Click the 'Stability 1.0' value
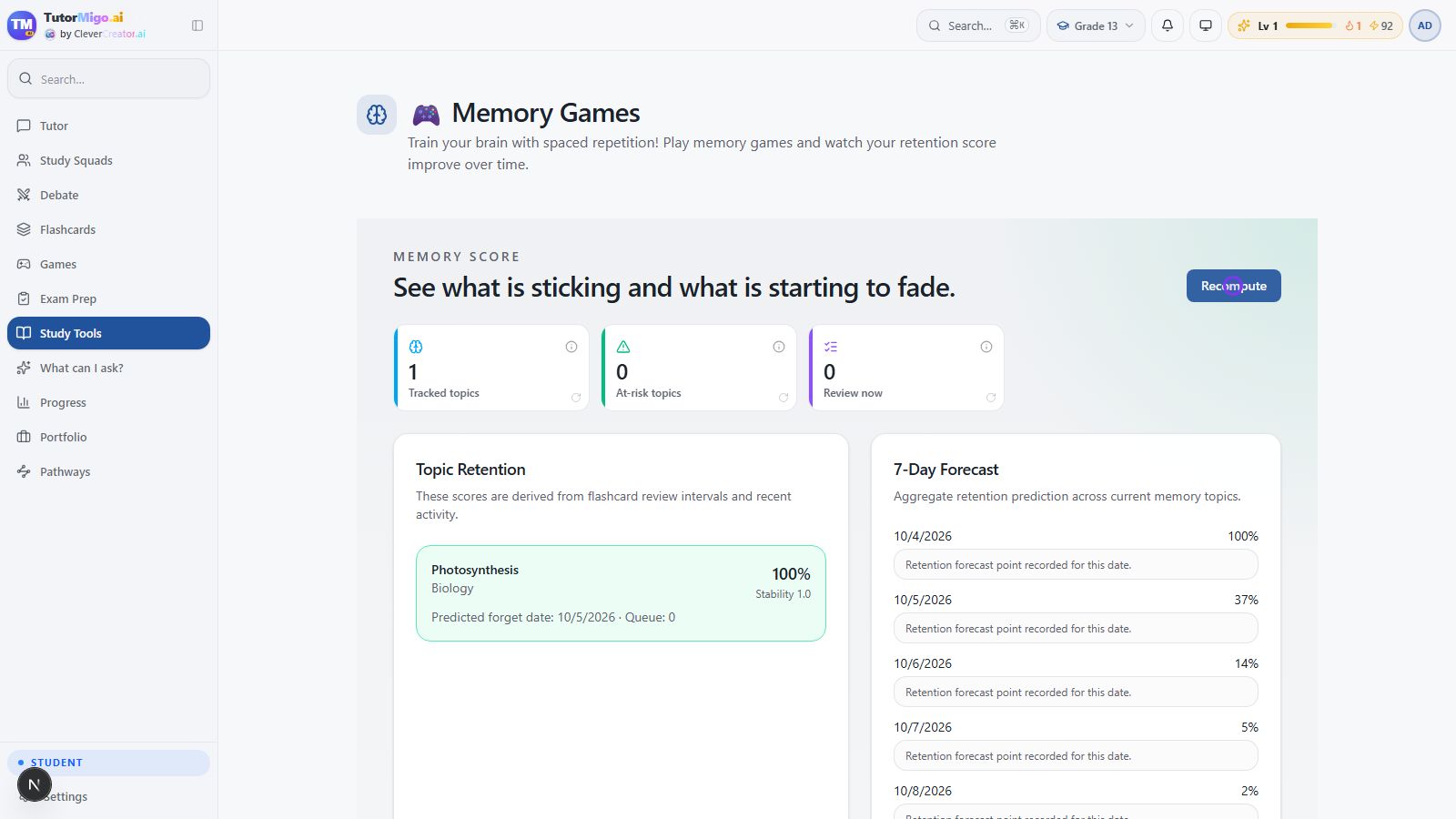 coord(783,594)
